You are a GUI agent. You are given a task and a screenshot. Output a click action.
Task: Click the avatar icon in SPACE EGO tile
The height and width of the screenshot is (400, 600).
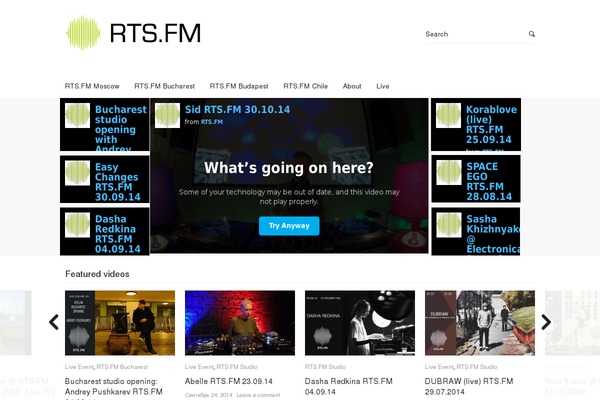449,173
